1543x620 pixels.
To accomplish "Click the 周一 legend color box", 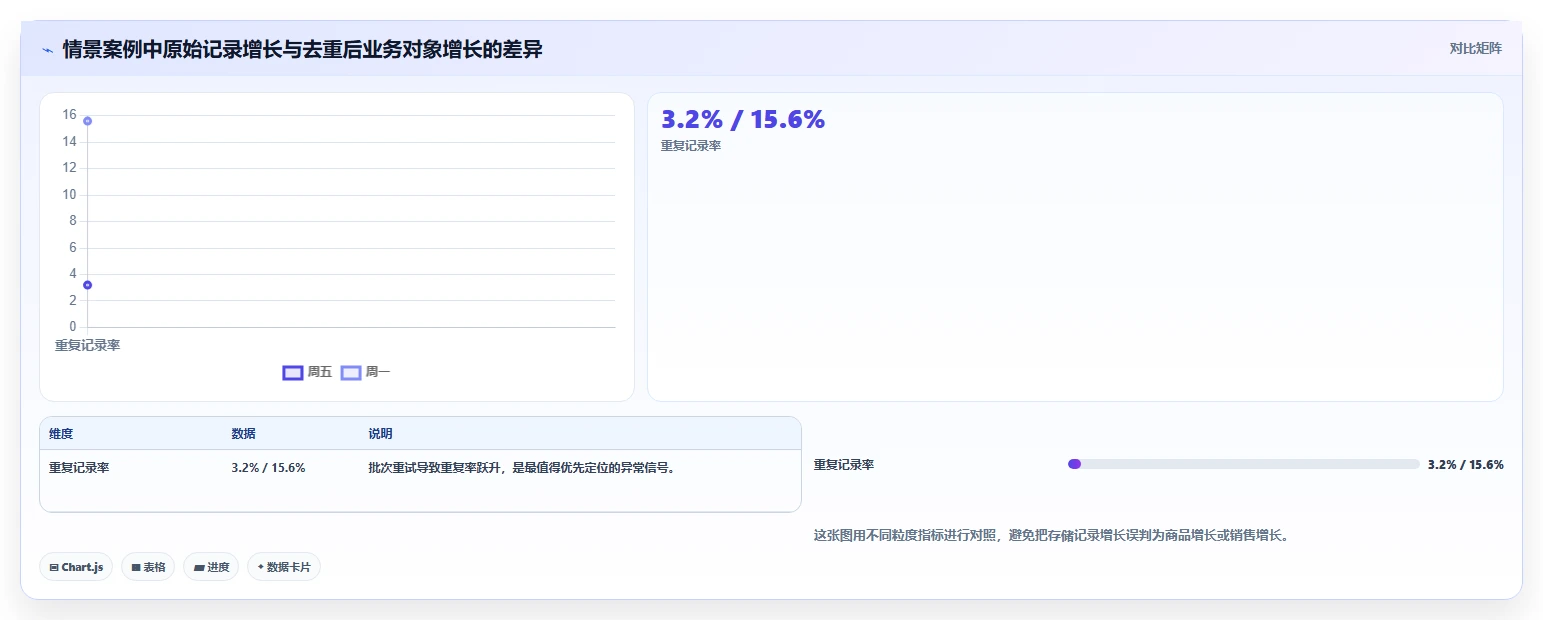I will (x=351, y=372).
